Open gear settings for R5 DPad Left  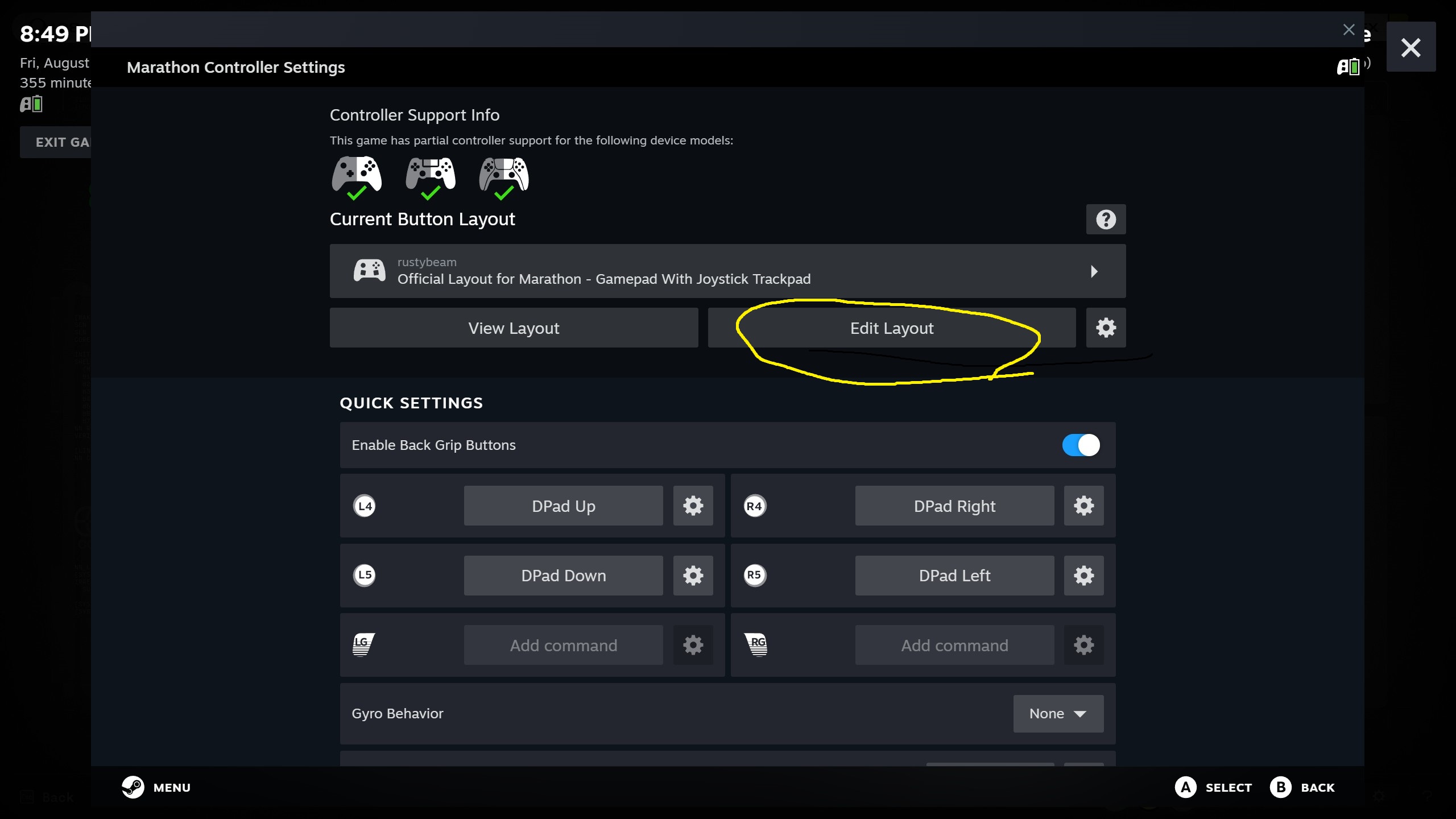pos(1083,576)
